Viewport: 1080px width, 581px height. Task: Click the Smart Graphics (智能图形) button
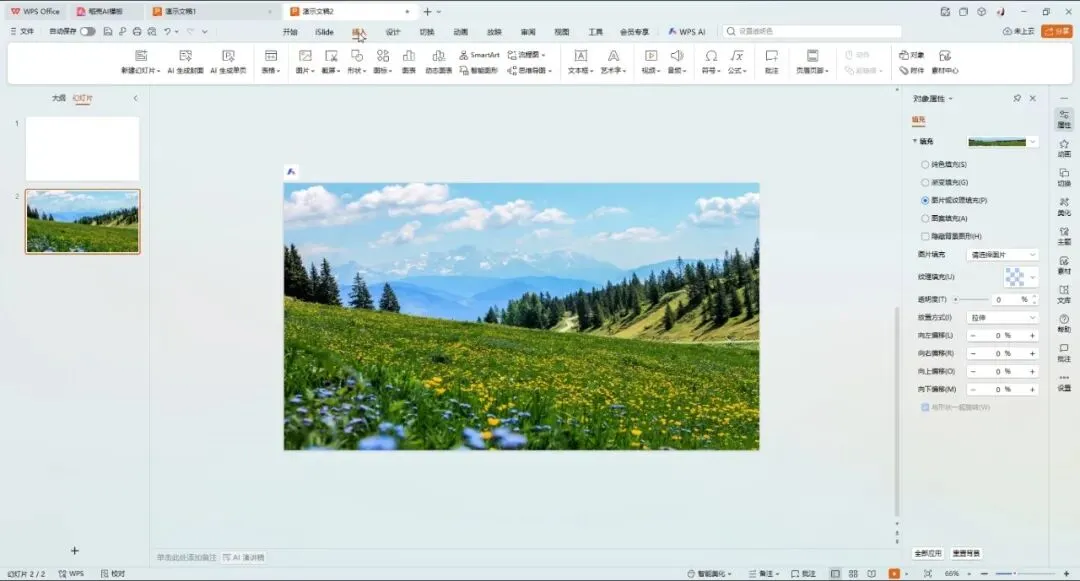(x=479, y=70)
